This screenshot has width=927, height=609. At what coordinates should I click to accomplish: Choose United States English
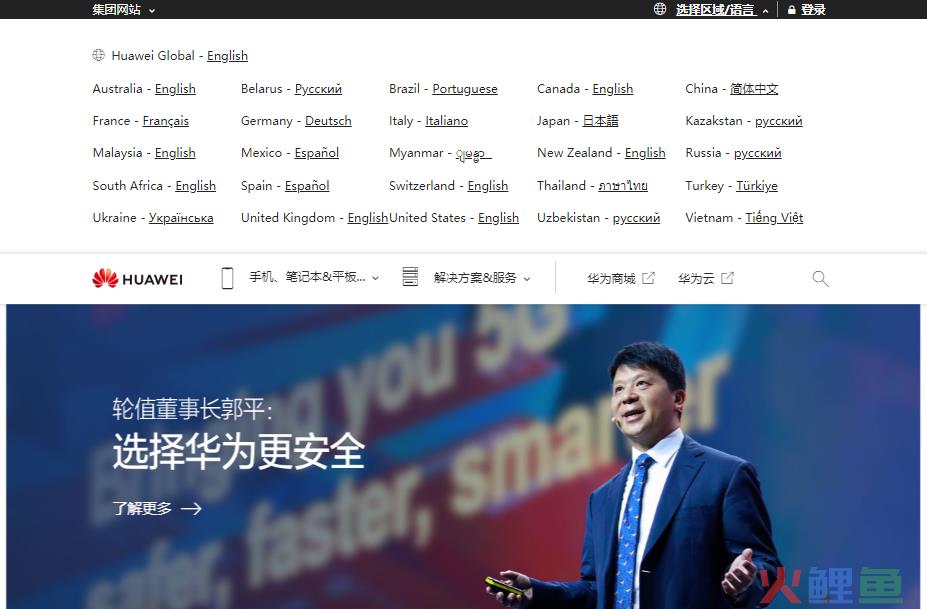click(x=498, y=218)
